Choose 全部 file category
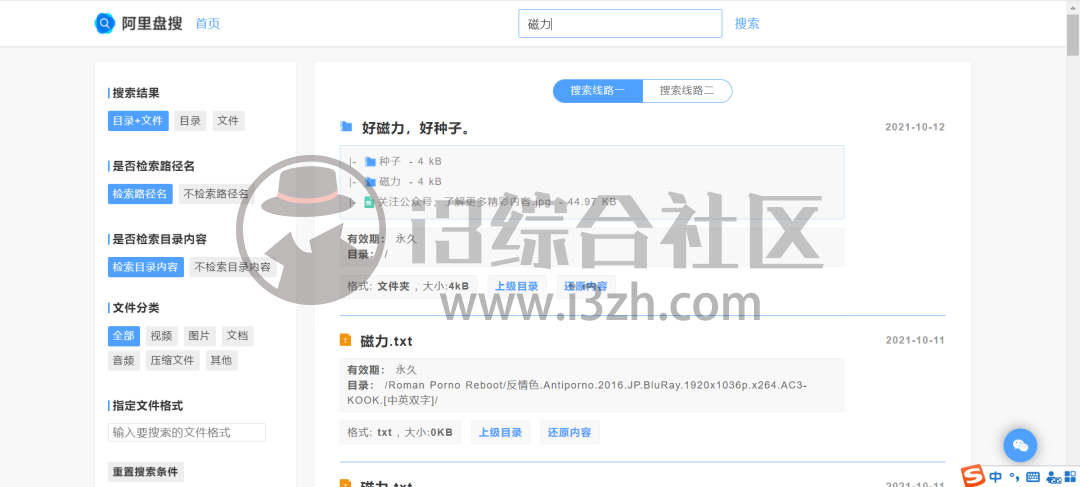Screen dimensions: 1080x487 (123, 335)
